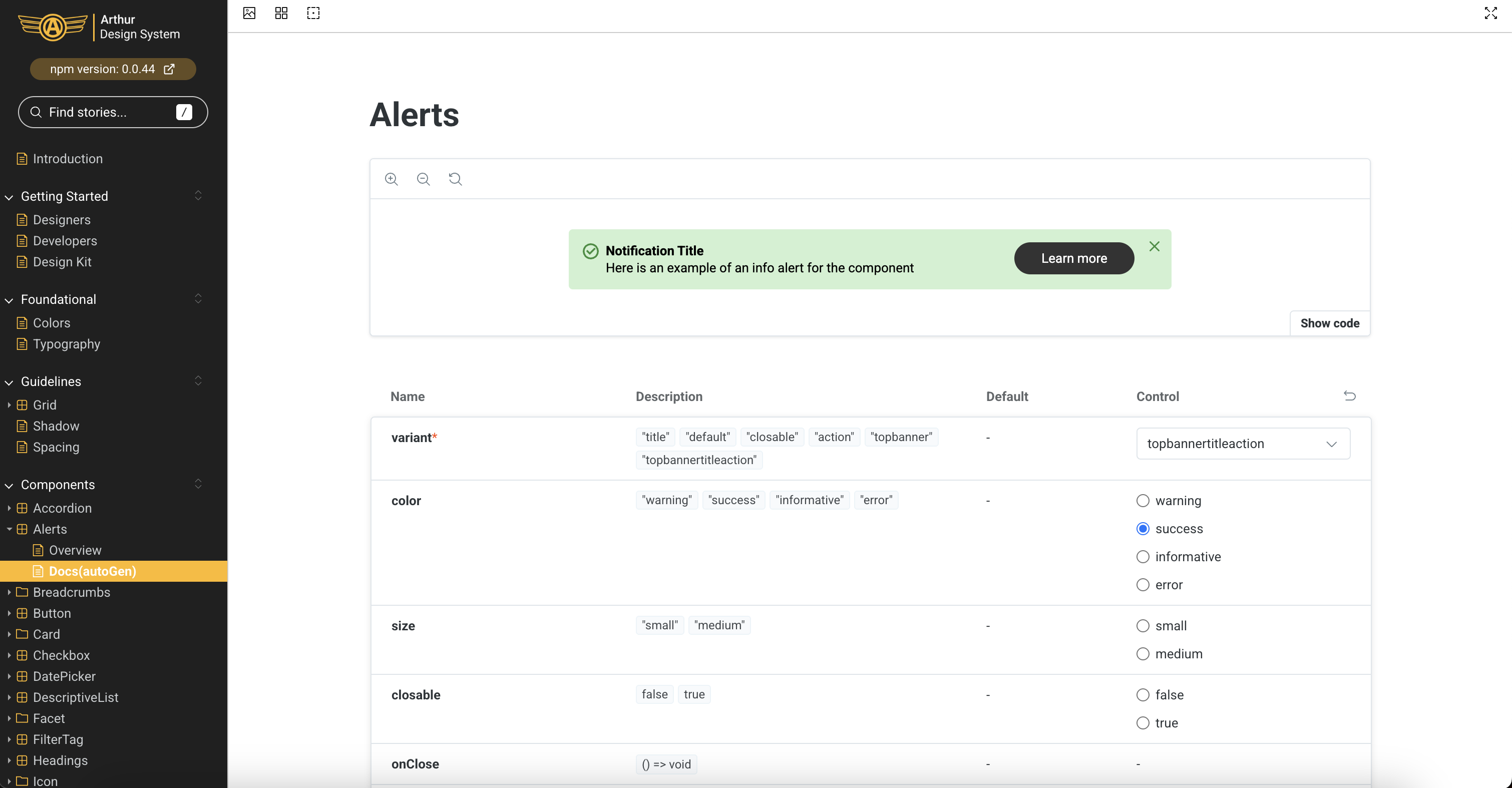
Task: Toggle the background image toolbar icon
Action: pos(249,13)
